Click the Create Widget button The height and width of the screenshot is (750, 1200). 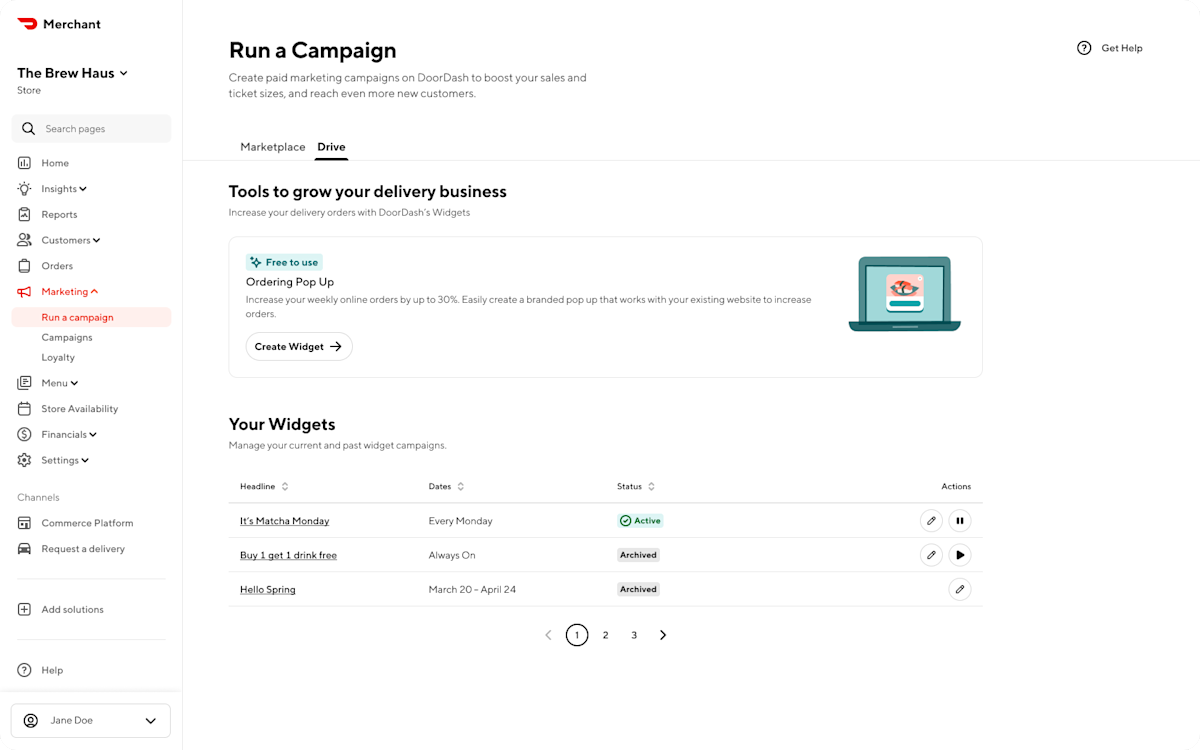299,346
